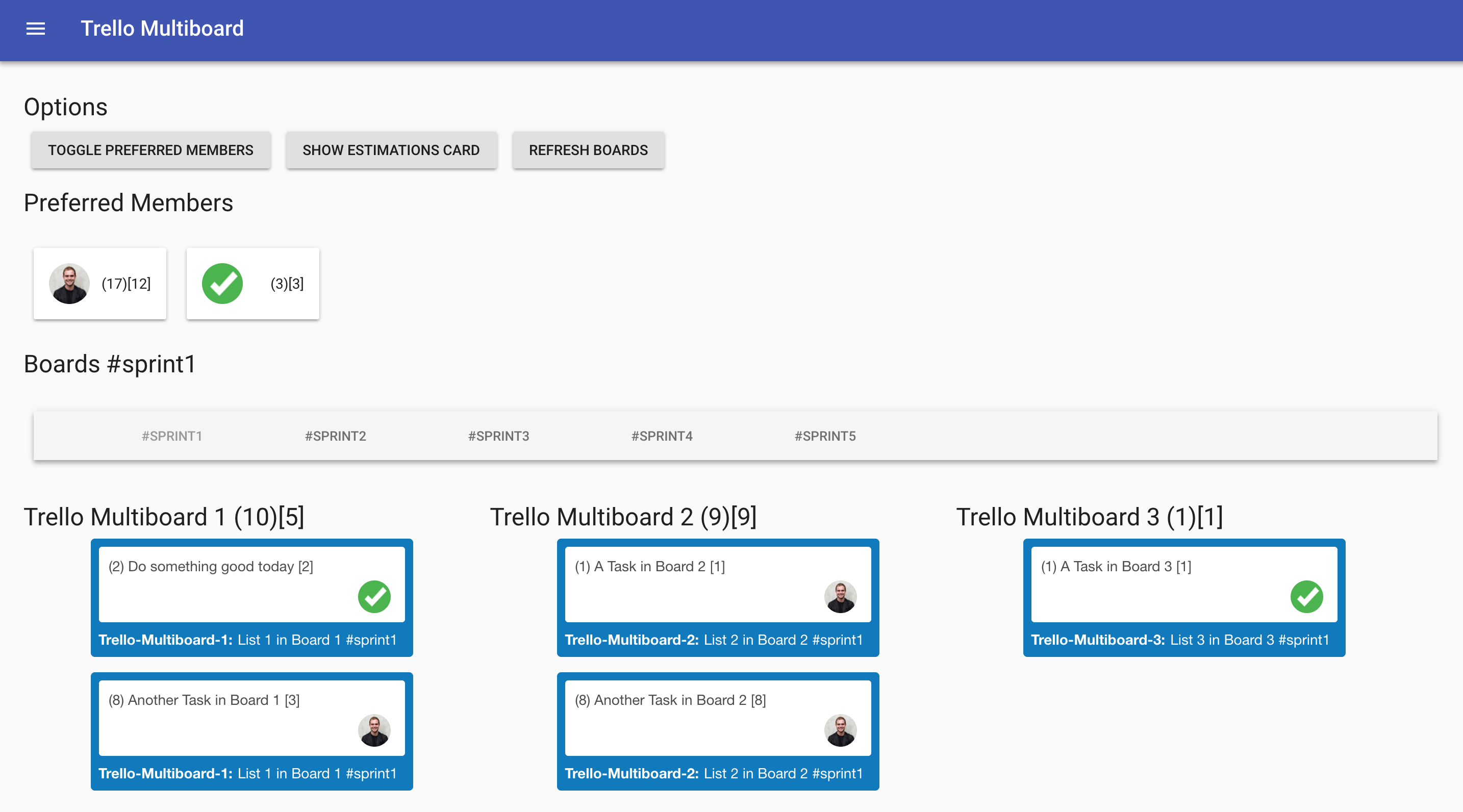Click the photo avatar in Preferred Members
This screenshot has height=812, width=1463.
tap(69, 284)
